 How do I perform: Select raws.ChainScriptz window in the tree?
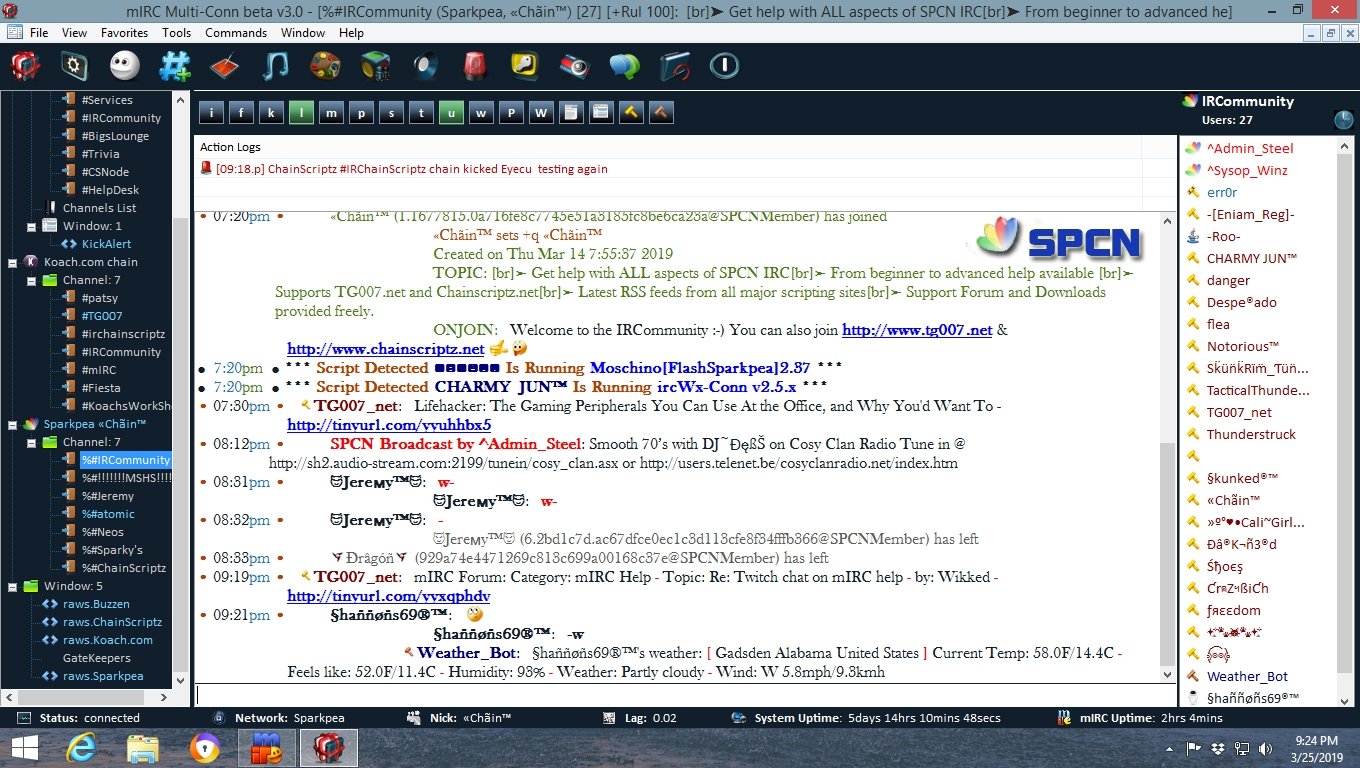click(x=112, y=622)
